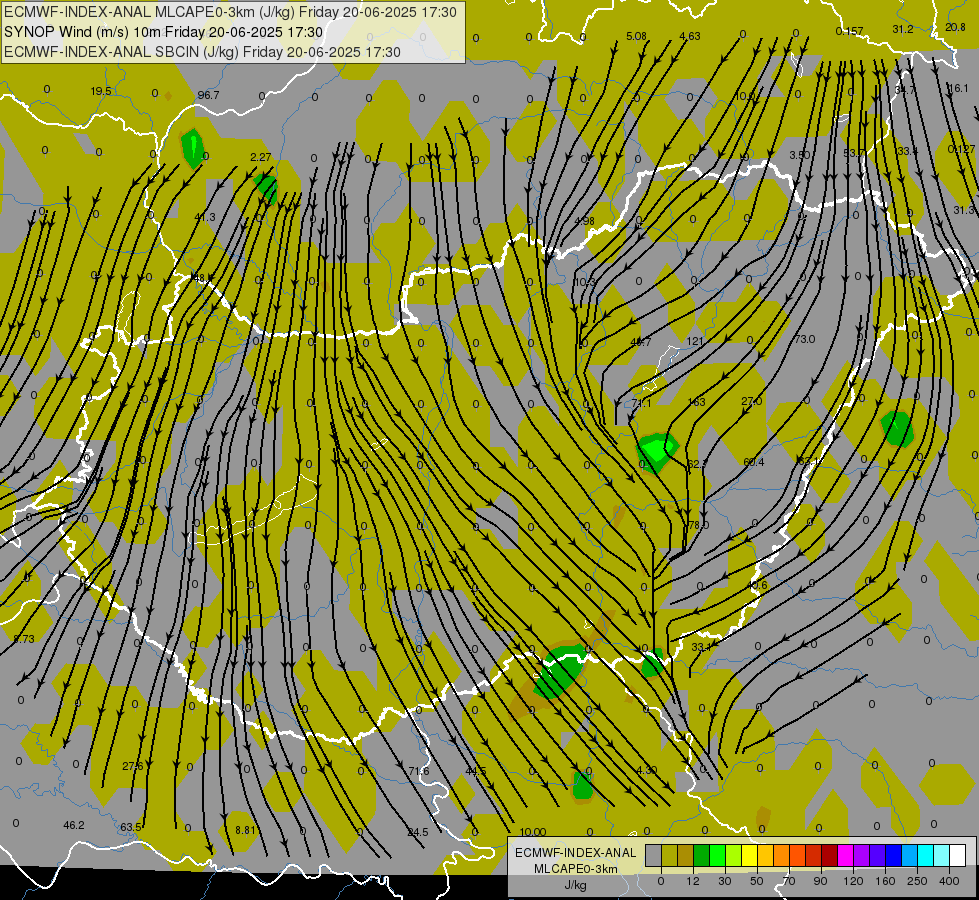Screen dimensions: 979x900
Task: Select the map value '121'
Action: pyautogui.click(x=695, y=341)
